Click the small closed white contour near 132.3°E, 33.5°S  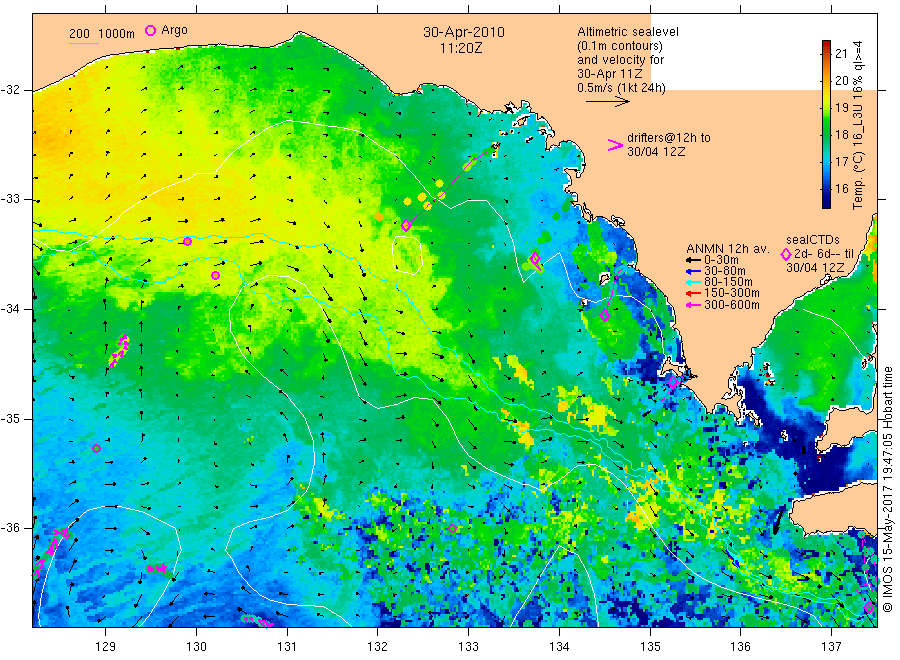coord(408,255)
